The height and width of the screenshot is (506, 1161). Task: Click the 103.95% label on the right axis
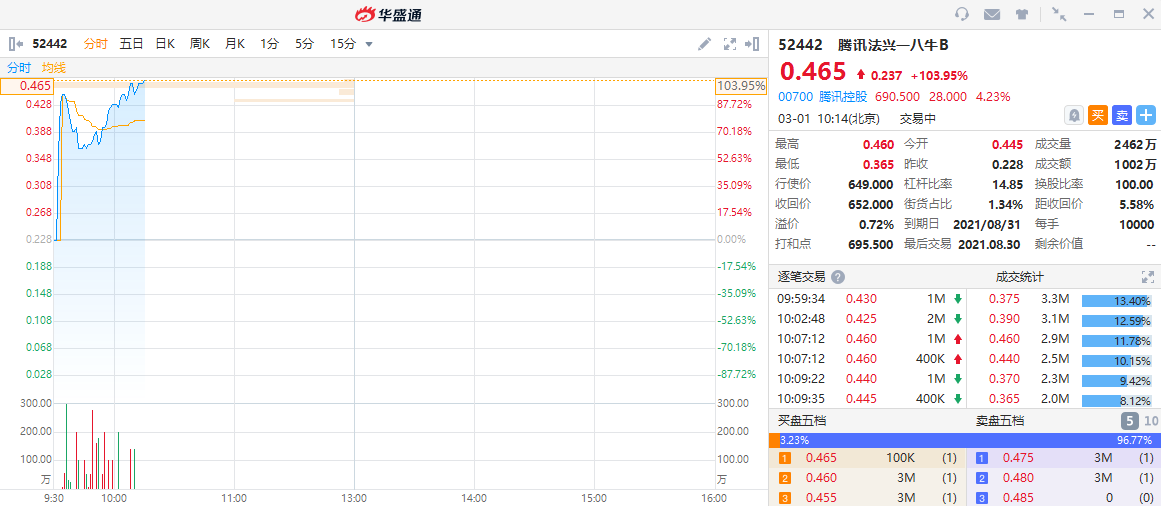click(x=742, y=86)
